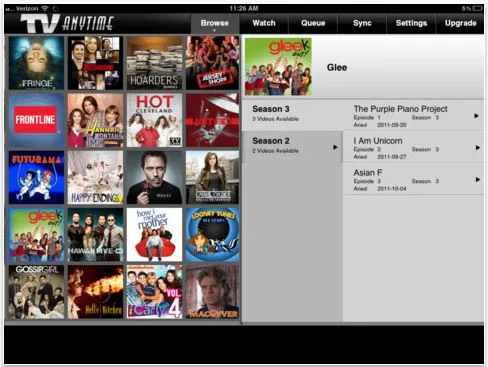Image resolution: width=488 pixels, height=367 pixels.
Task: Open the Asian F episode
Action: 413,179
